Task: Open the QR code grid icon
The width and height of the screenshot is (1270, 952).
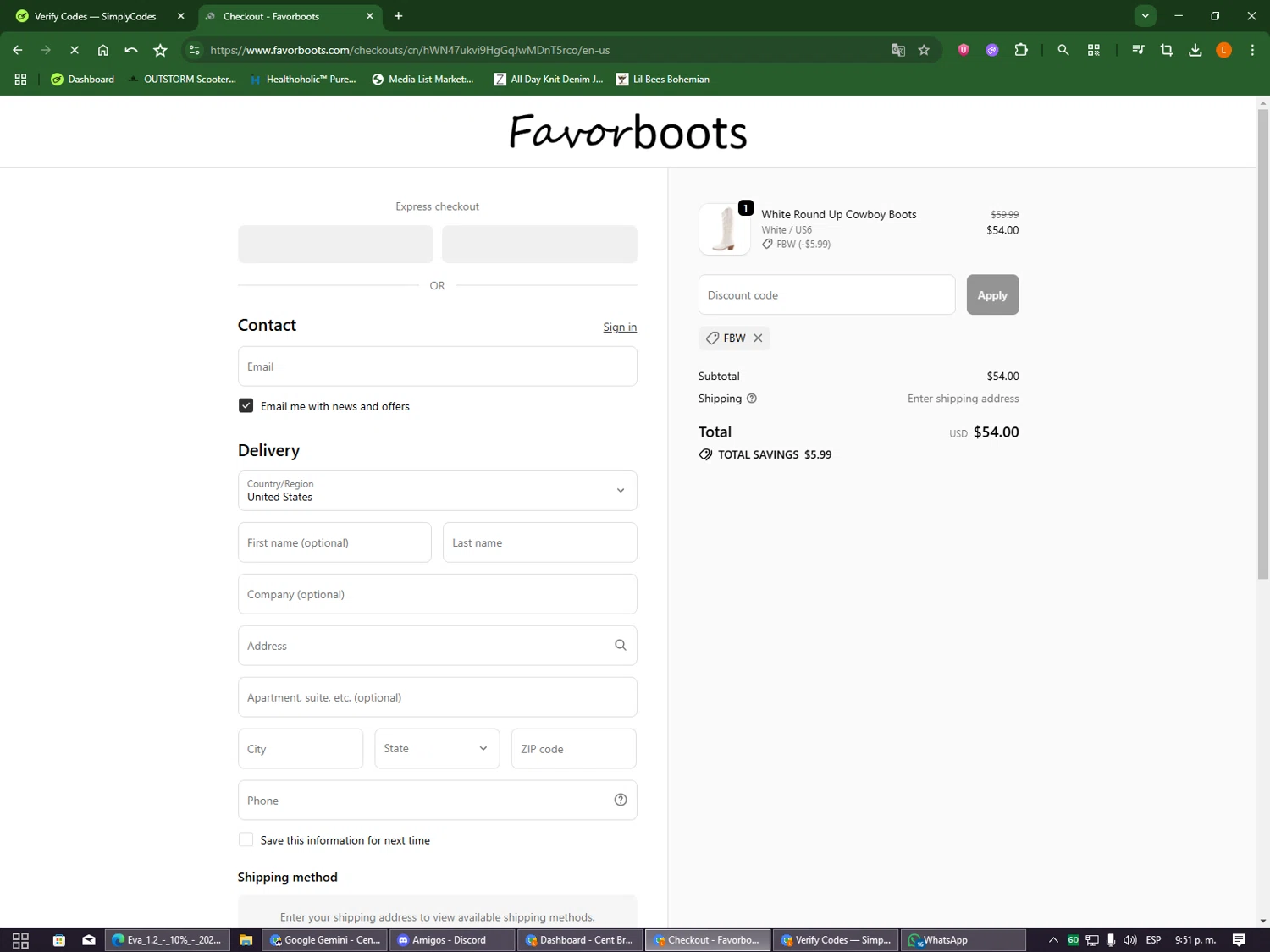Action: coord(1094,50)
